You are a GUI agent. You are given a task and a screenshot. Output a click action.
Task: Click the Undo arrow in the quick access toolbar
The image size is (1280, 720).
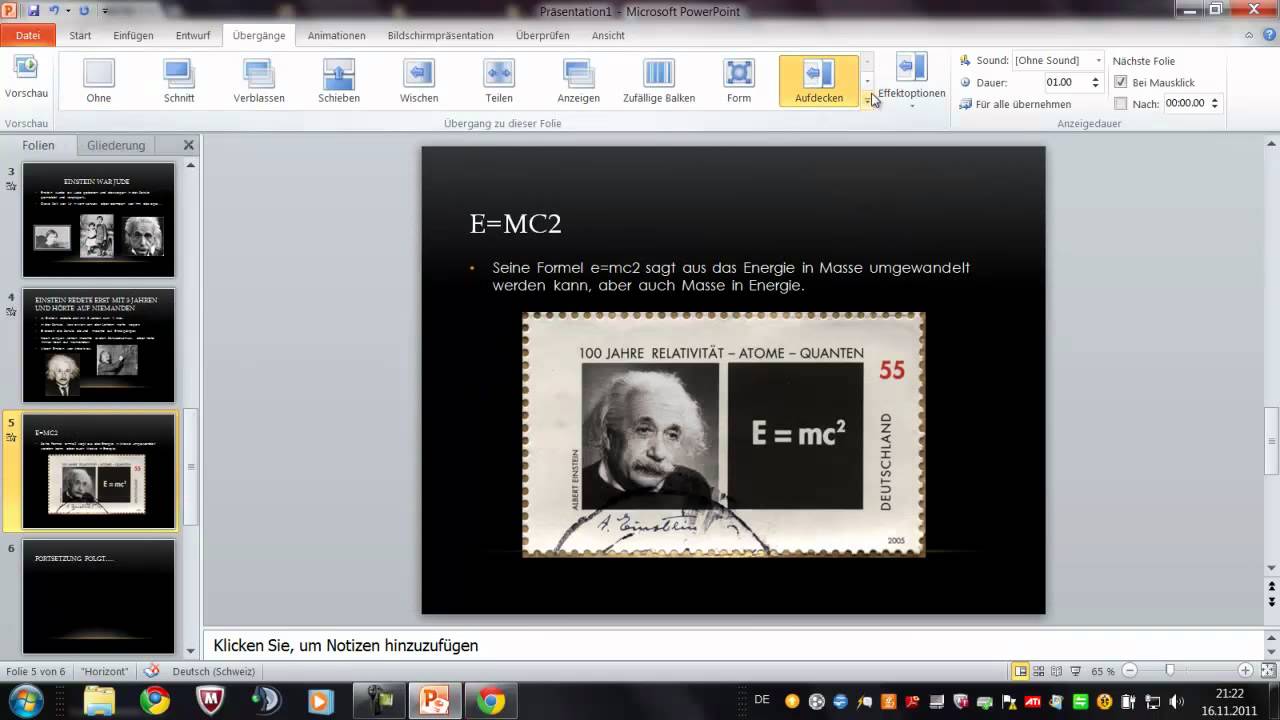click(55, 11)
